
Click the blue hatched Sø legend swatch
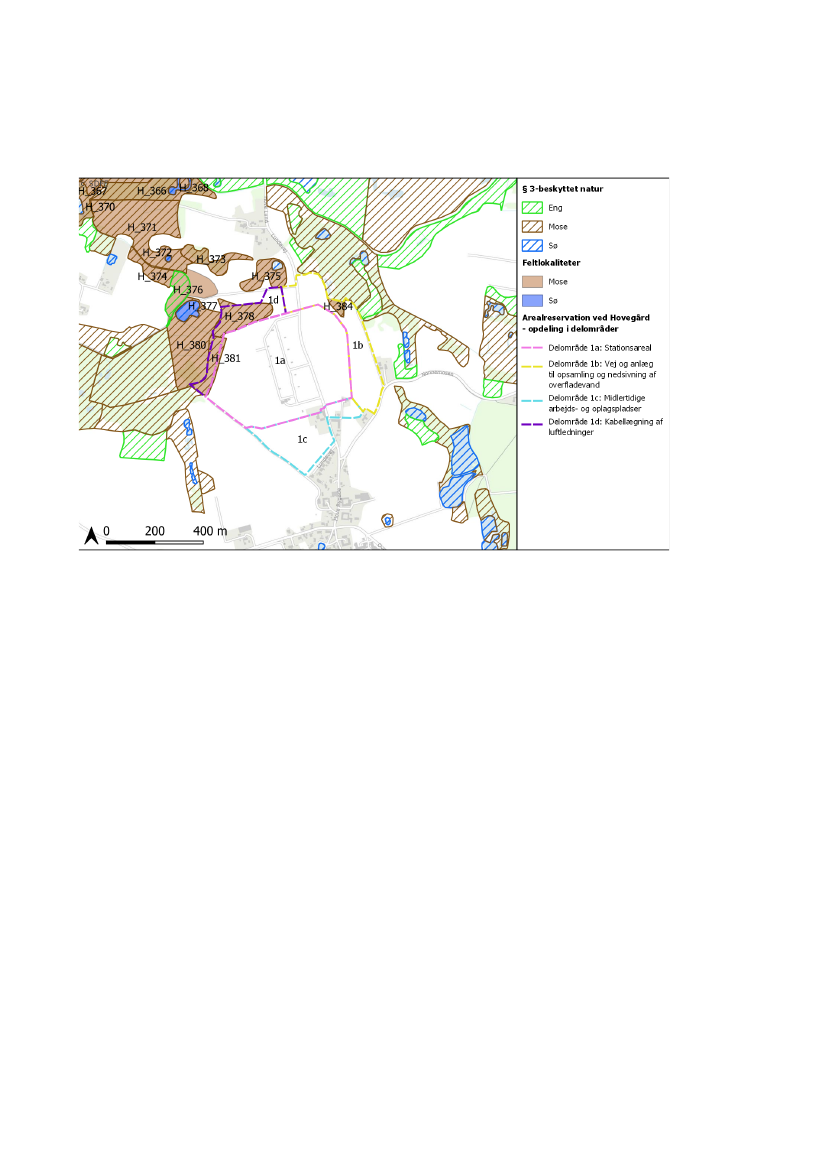pos(532,245)
